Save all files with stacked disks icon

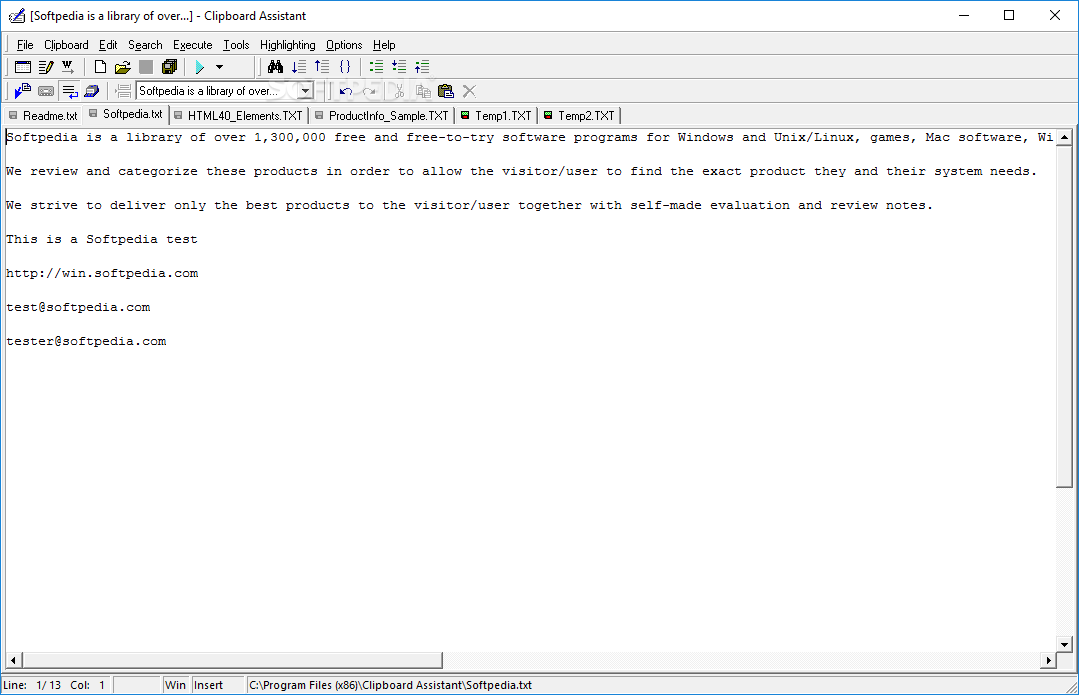click(x=169, y=67)
